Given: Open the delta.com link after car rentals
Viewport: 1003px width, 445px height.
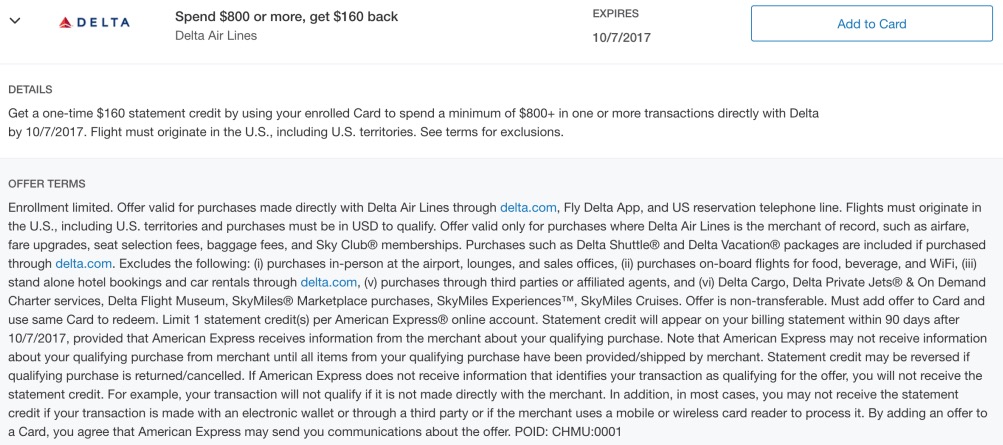Looking at the screenshot, I should [x=329, y=281].
